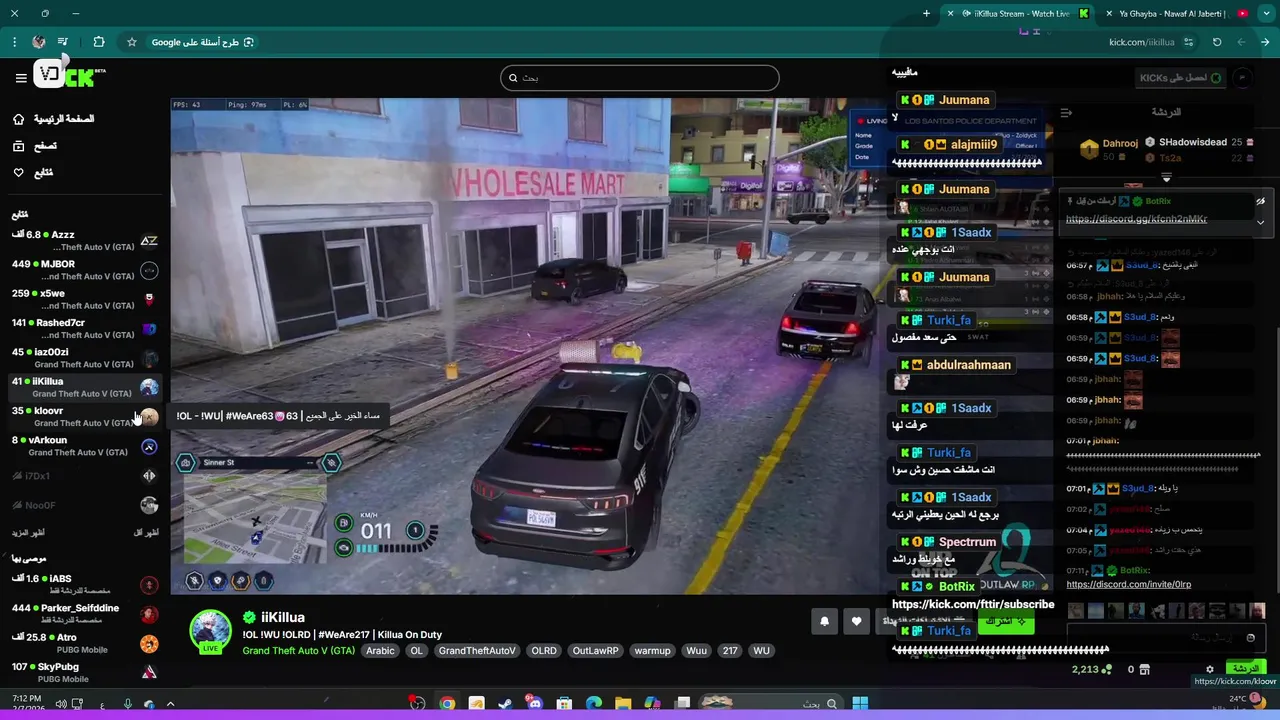Open Discord from the taskbar
Viewport: 1280px width, 720px height.
(535, 704)
